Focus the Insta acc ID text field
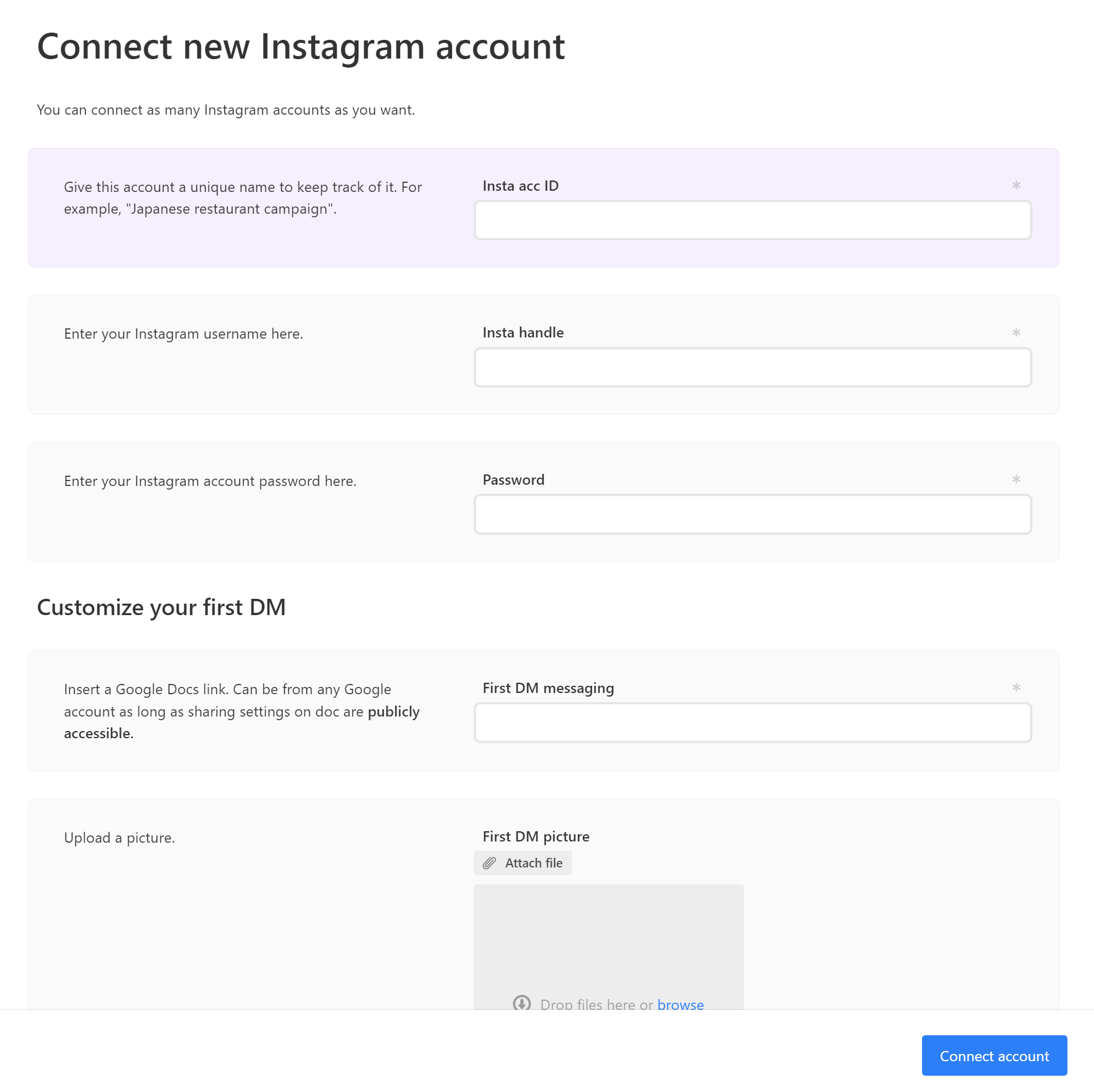Image resolution: width=1094 pixels, height=1092 pixels. (x=752, y=220)
